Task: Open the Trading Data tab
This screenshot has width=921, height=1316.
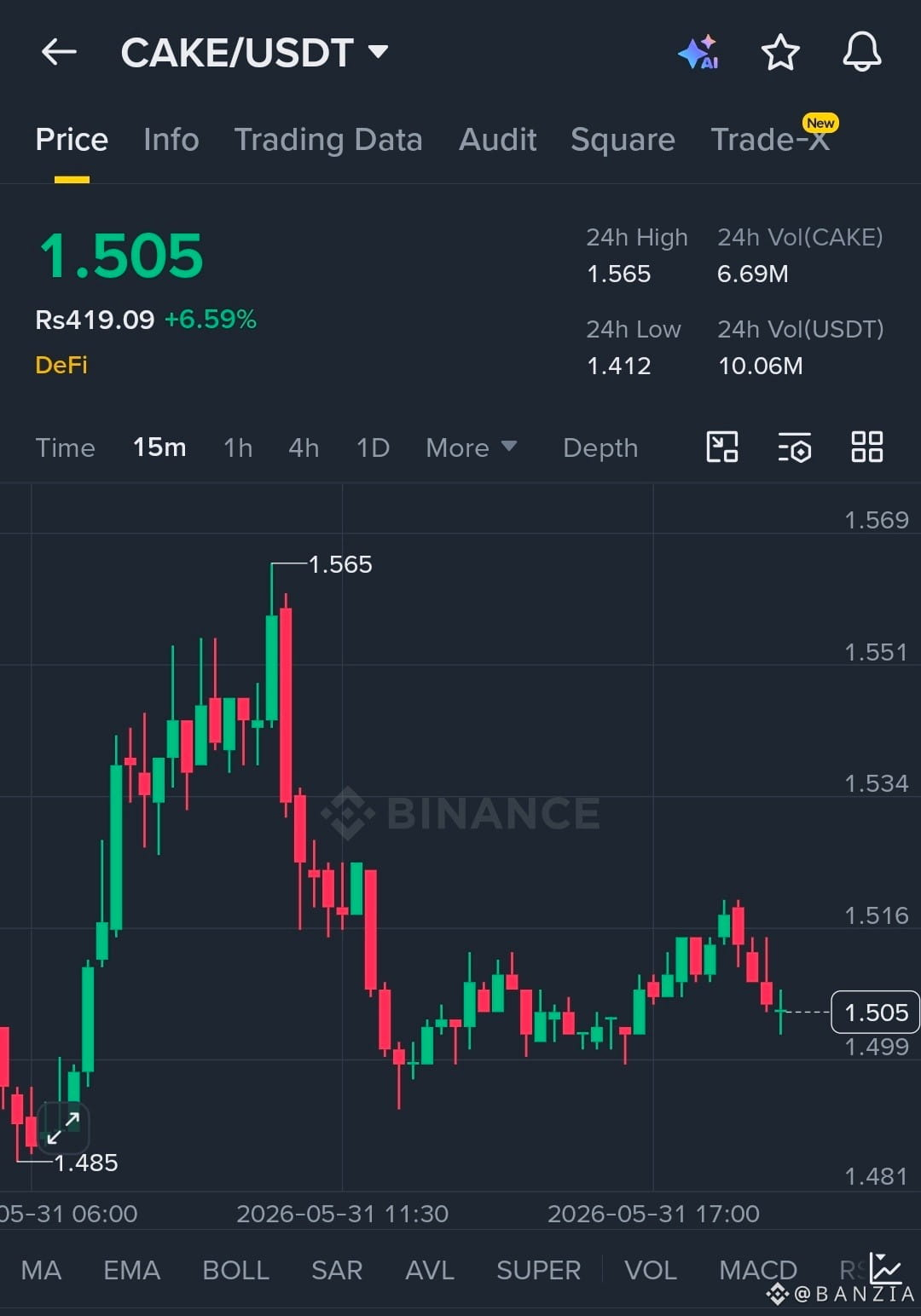Action: click(328, 140)
